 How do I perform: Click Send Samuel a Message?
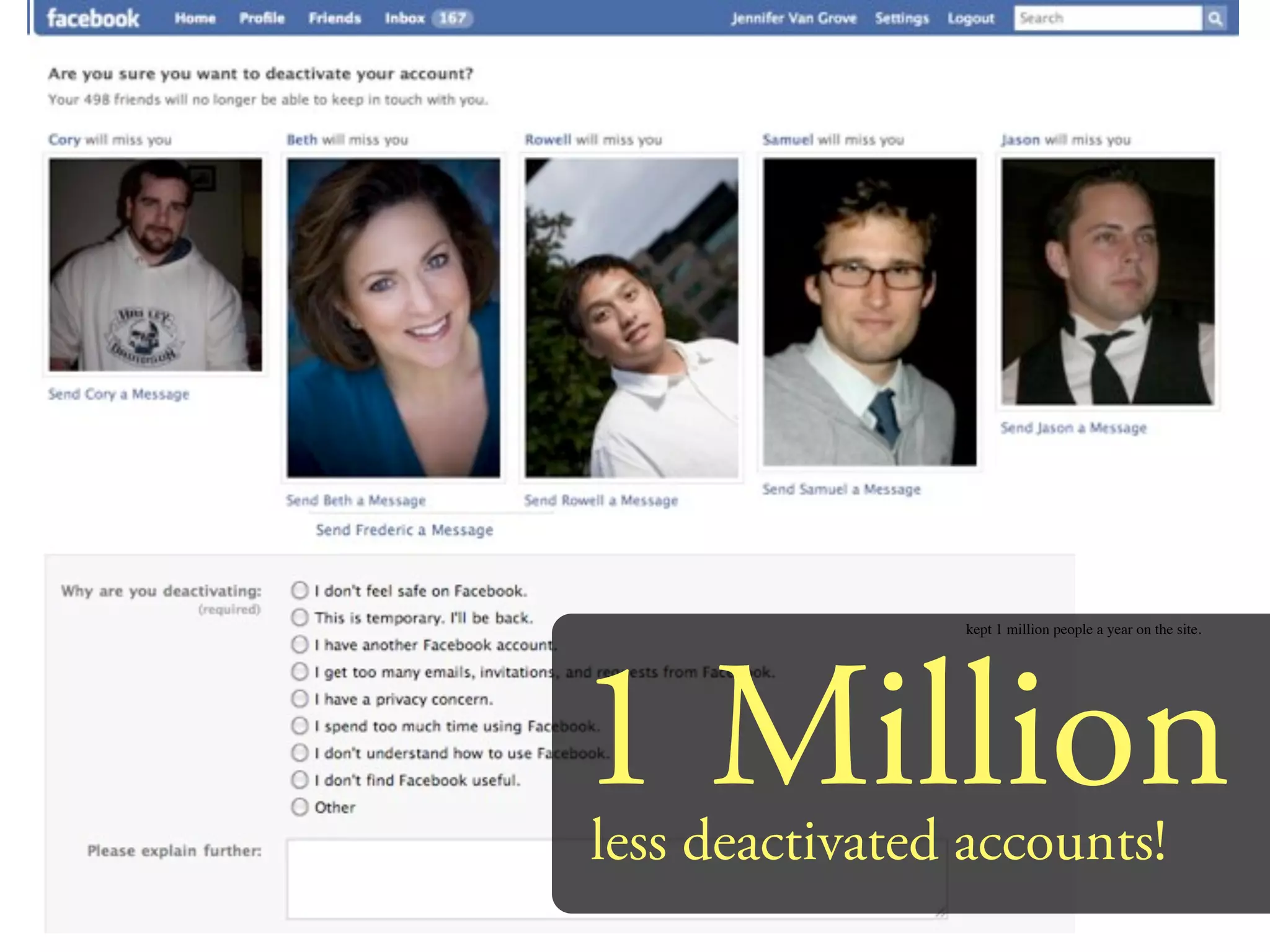[x=841, y=489]
